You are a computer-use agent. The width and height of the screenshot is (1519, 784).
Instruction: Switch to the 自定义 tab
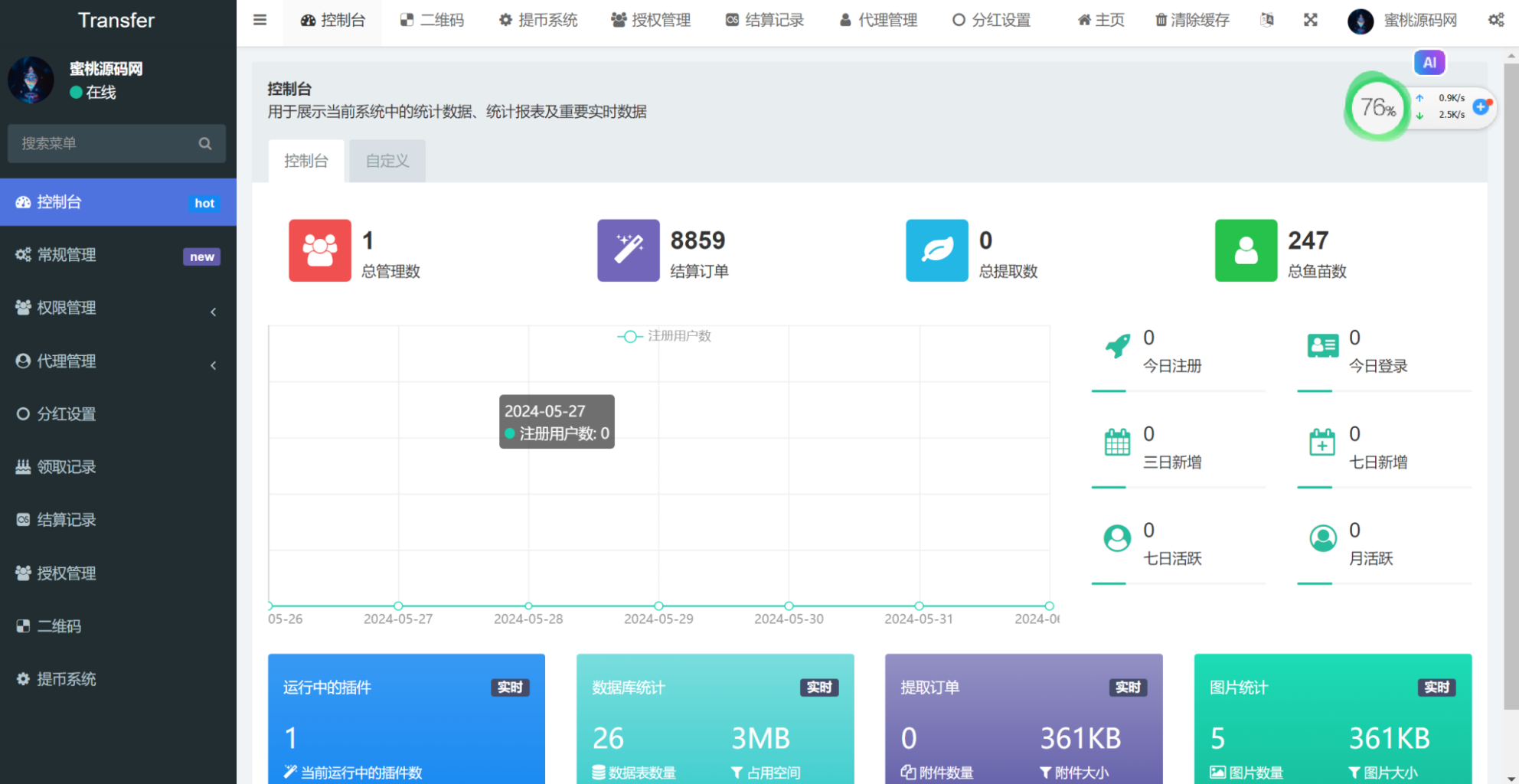pyautogui.click(x=387, y=161)
